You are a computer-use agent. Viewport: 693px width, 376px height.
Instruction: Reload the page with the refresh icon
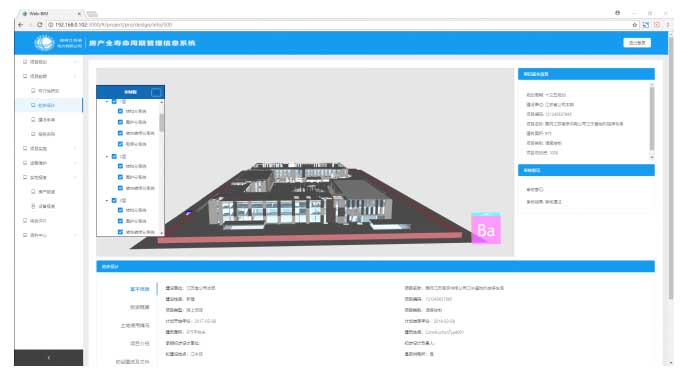(40, 25)
